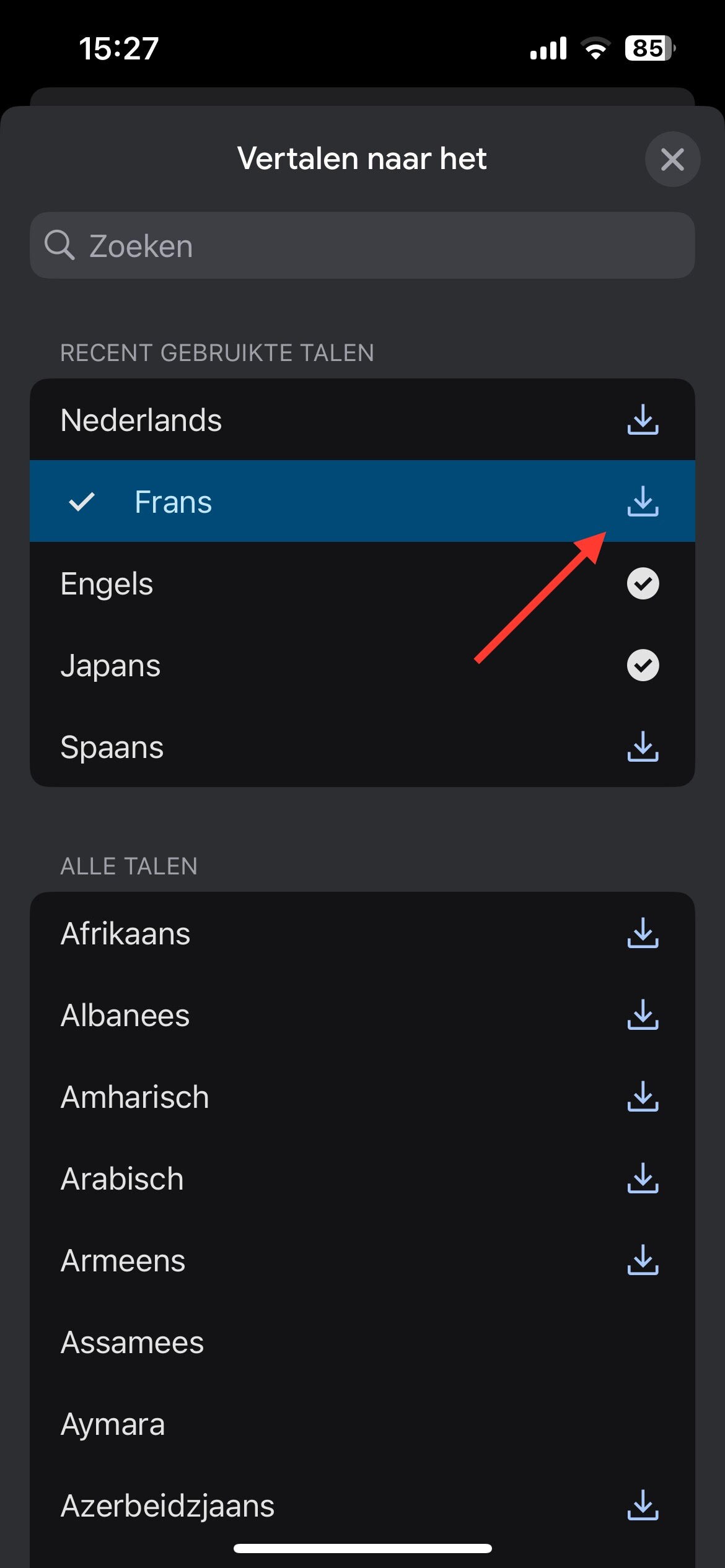Select Nederlands as the target language
Image resolution: width=725 pixels, height=1568 pixels.
[x=248, y=420]
